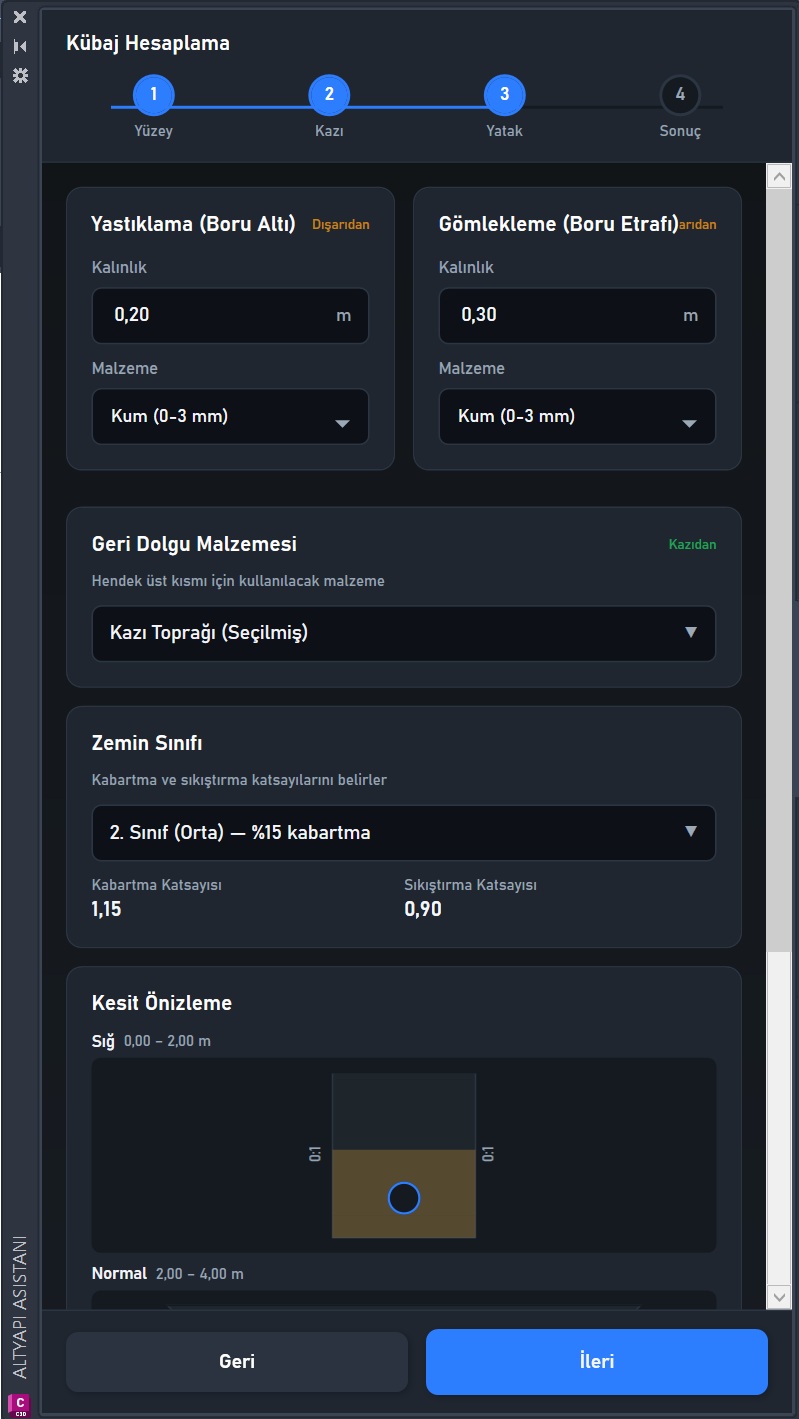Screen dimensions: 799x1419
Task: Click the panel auto-hide pin icon
Action: pyautogui.click(x=20, y=46)
